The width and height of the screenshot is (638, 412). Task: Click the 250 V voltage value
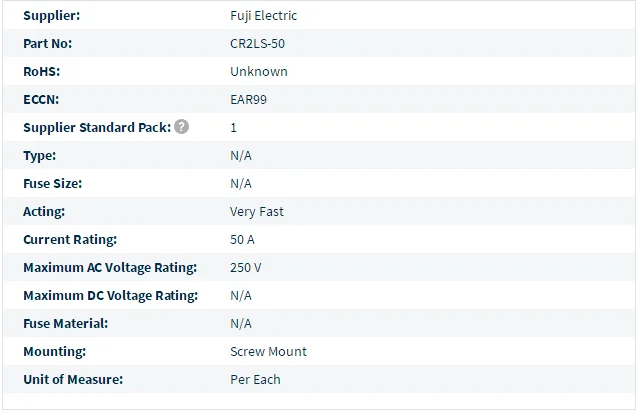pos(246,268)
